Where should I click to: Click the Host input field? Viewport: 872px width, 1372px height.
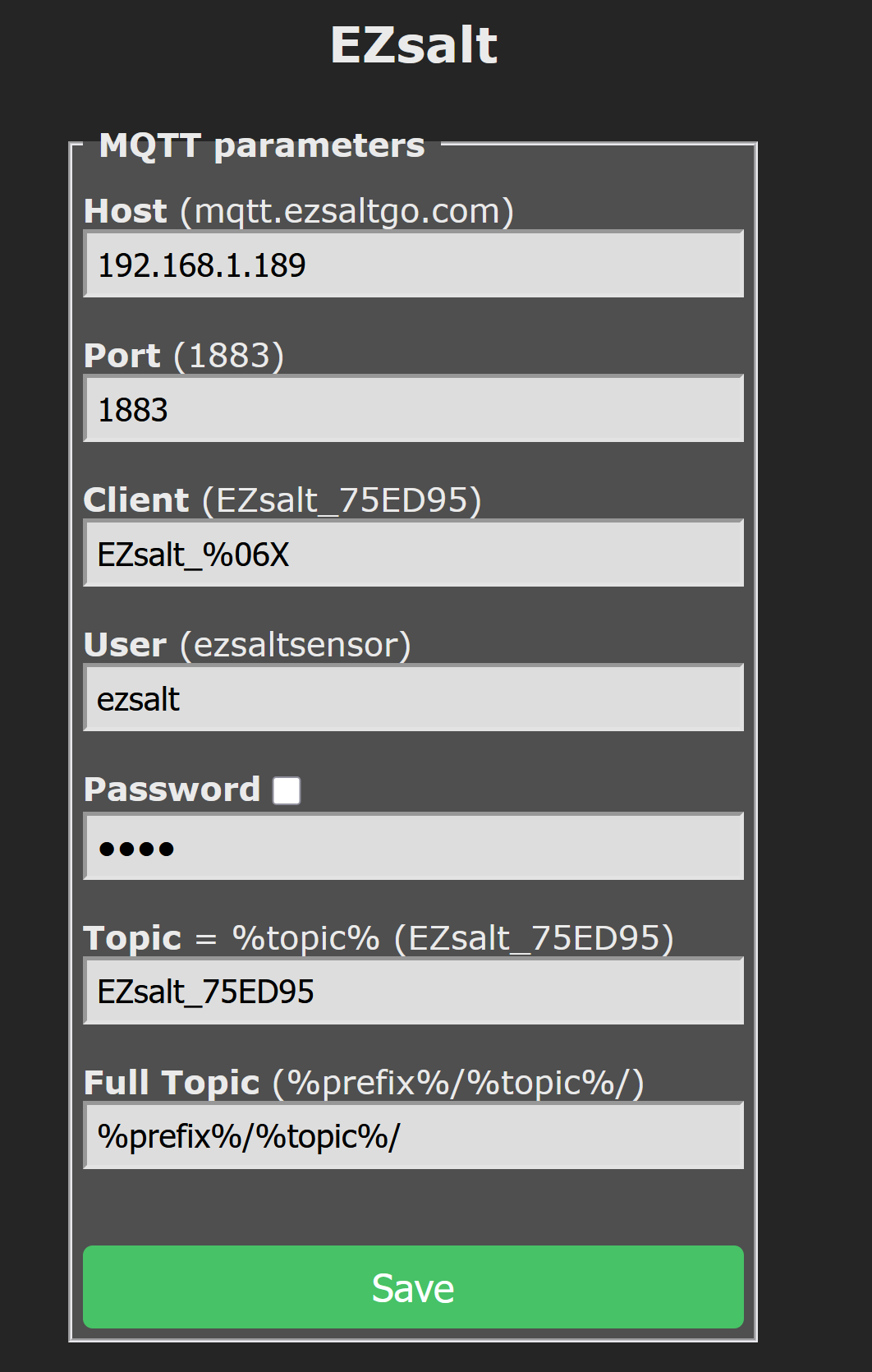pyautogui.click(x=413, y=265)
